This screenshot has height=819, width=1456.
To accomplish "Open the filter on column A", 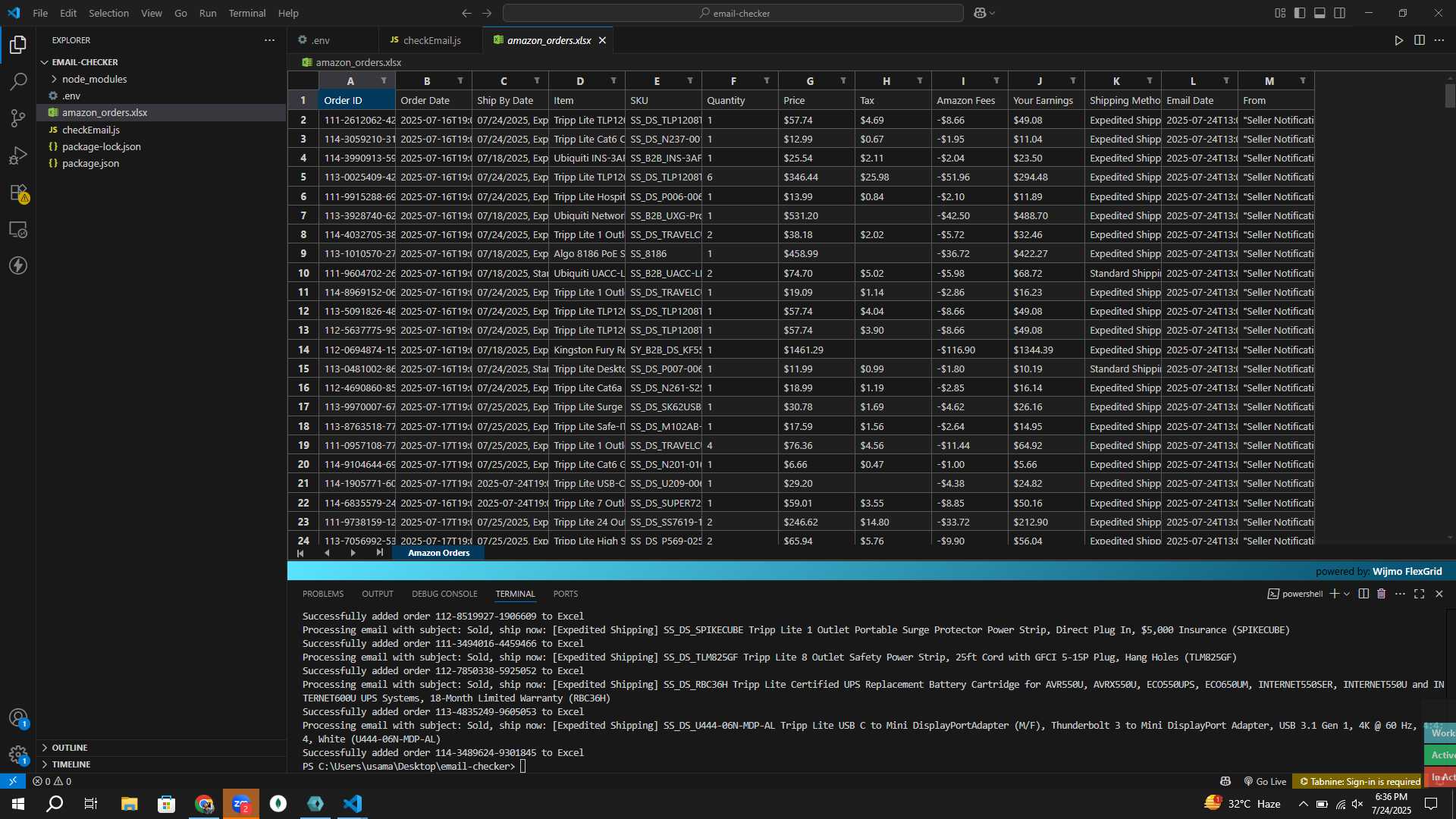I will (x=384, y=81).
